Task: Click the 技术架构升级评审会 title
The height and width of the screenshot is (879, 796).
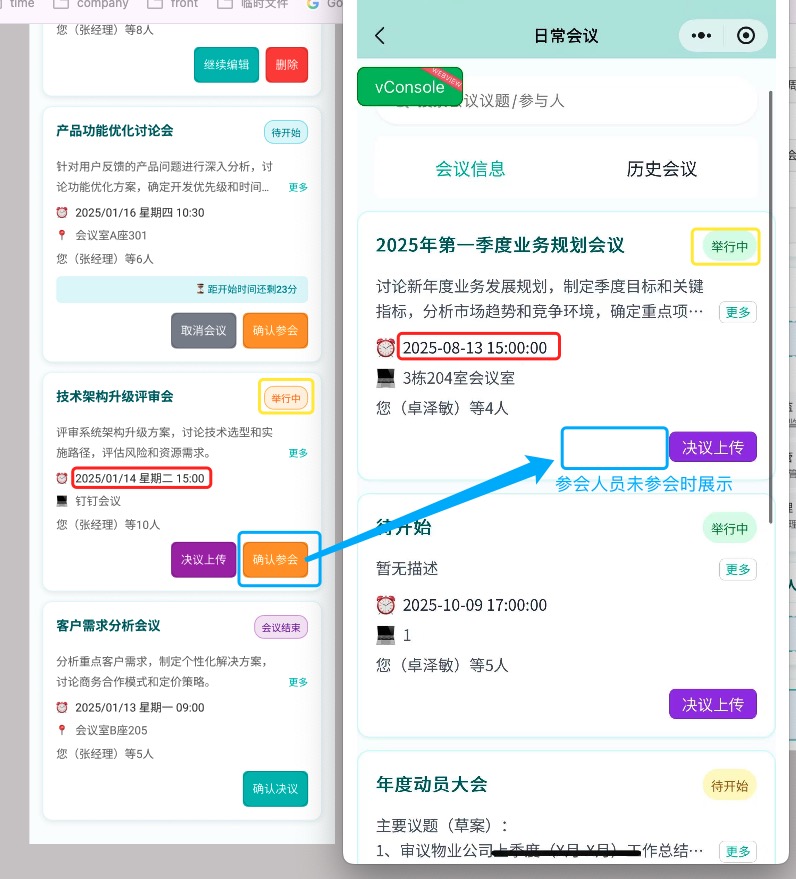Action: pos(115,397)
